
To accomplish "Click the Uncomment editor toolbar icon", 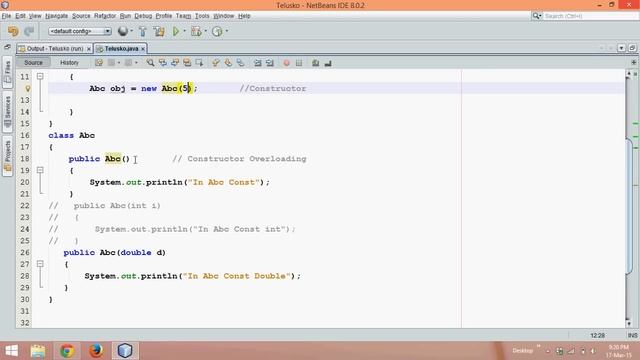I will click(x=328, y=63).
